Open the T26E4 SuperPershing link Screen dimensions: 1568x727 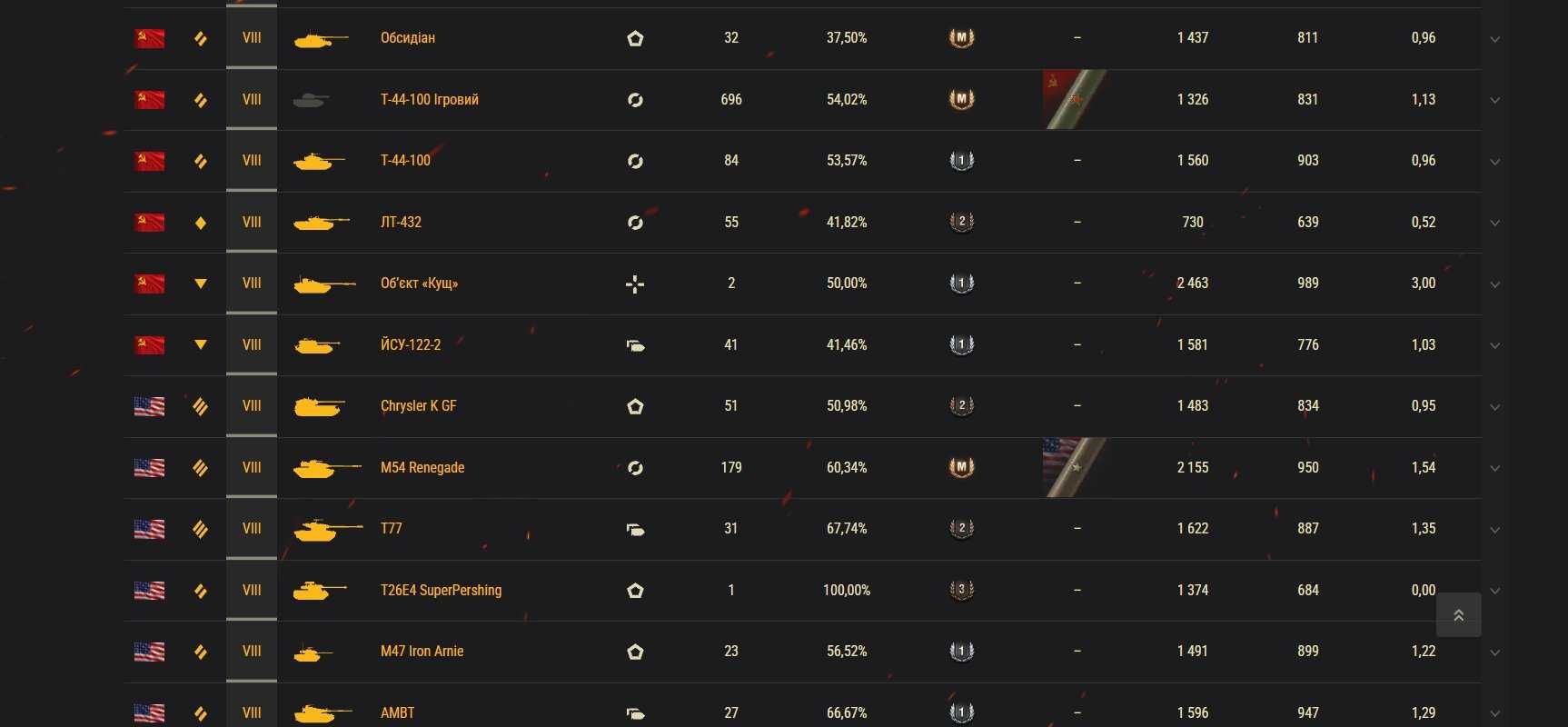tap(441, 591)
